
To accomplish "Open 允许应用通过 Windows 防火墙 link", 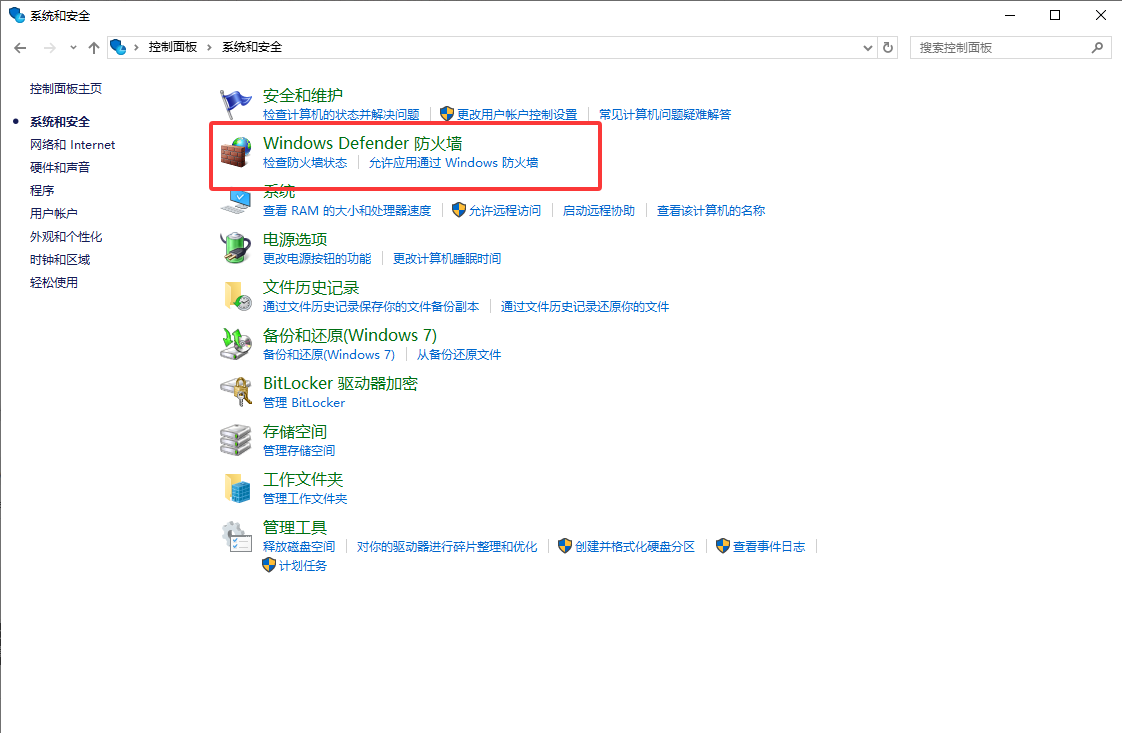I will pyautogui.click(x=453, y=162).
